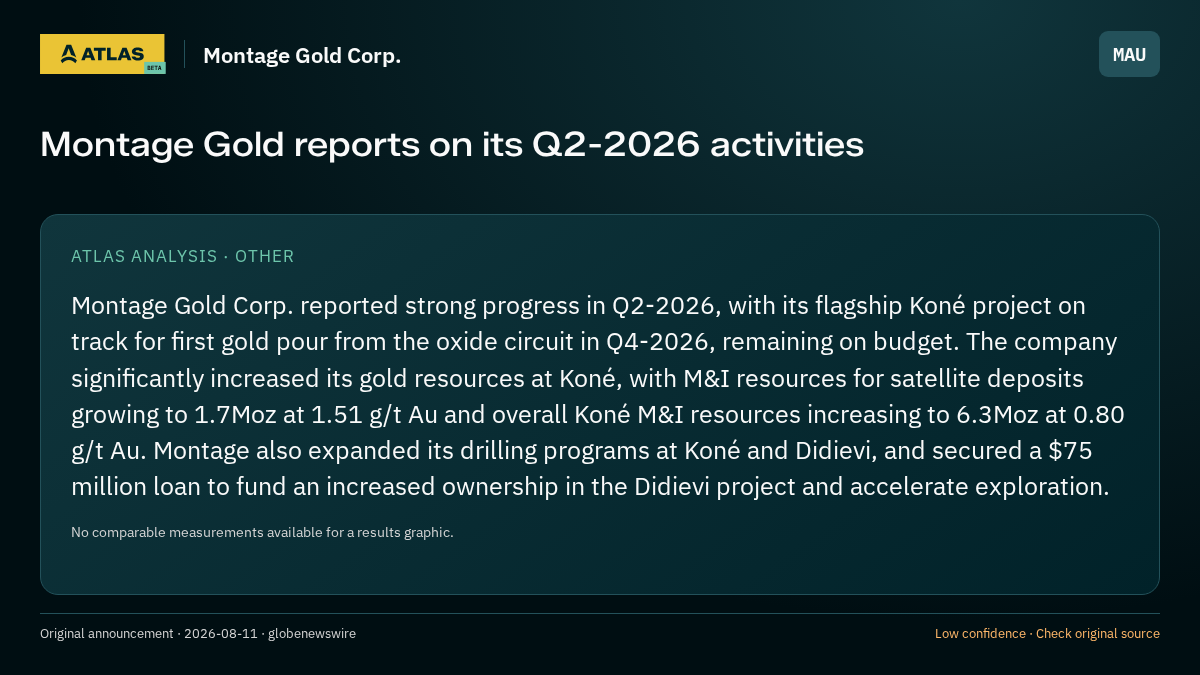The width and height of the screenshot is (1200, 675).
Task: Select the 'No comparable measurements available' note
Action: 262,532
